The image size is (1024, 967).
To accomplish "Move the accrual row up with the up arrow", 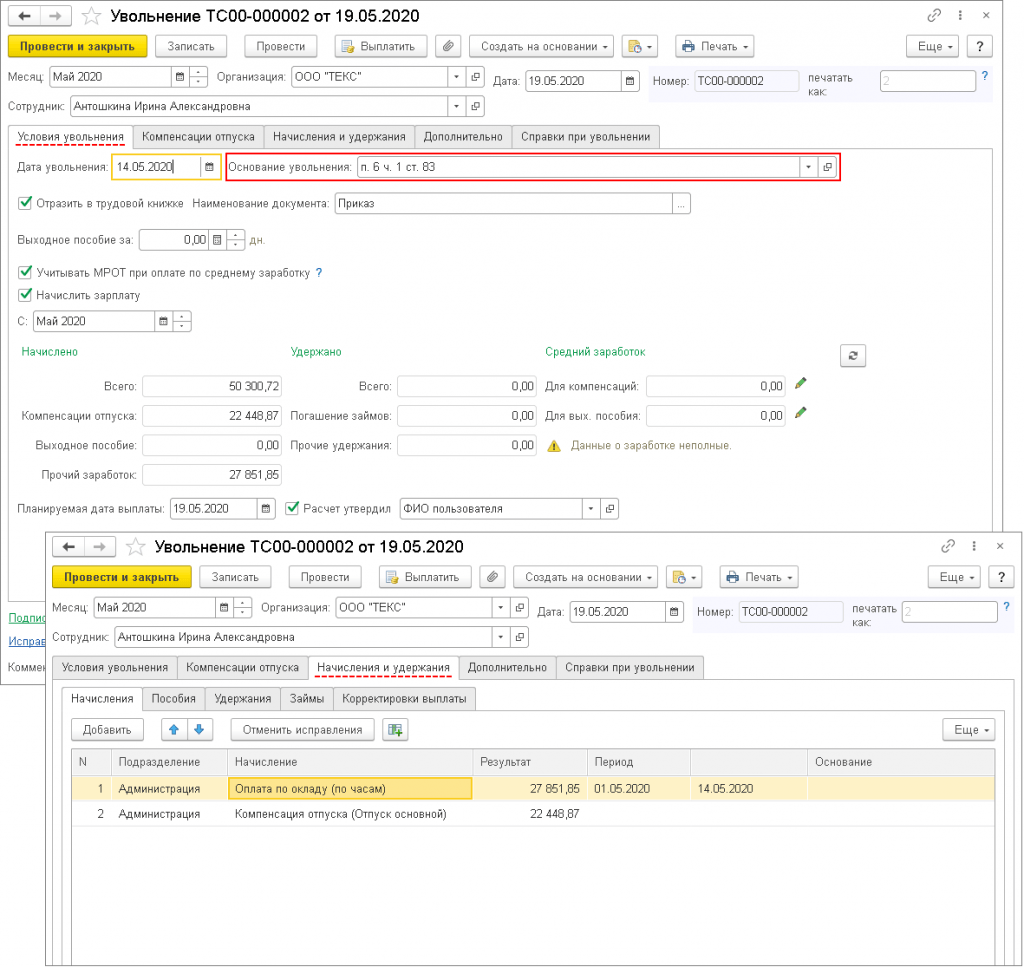I will [175, 730].
